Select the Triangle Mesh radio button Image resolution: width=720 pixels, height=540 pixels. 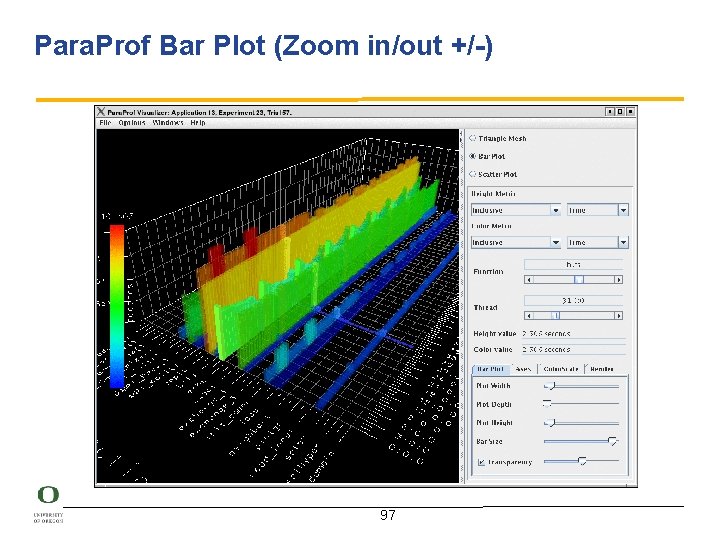pos(472,138)
